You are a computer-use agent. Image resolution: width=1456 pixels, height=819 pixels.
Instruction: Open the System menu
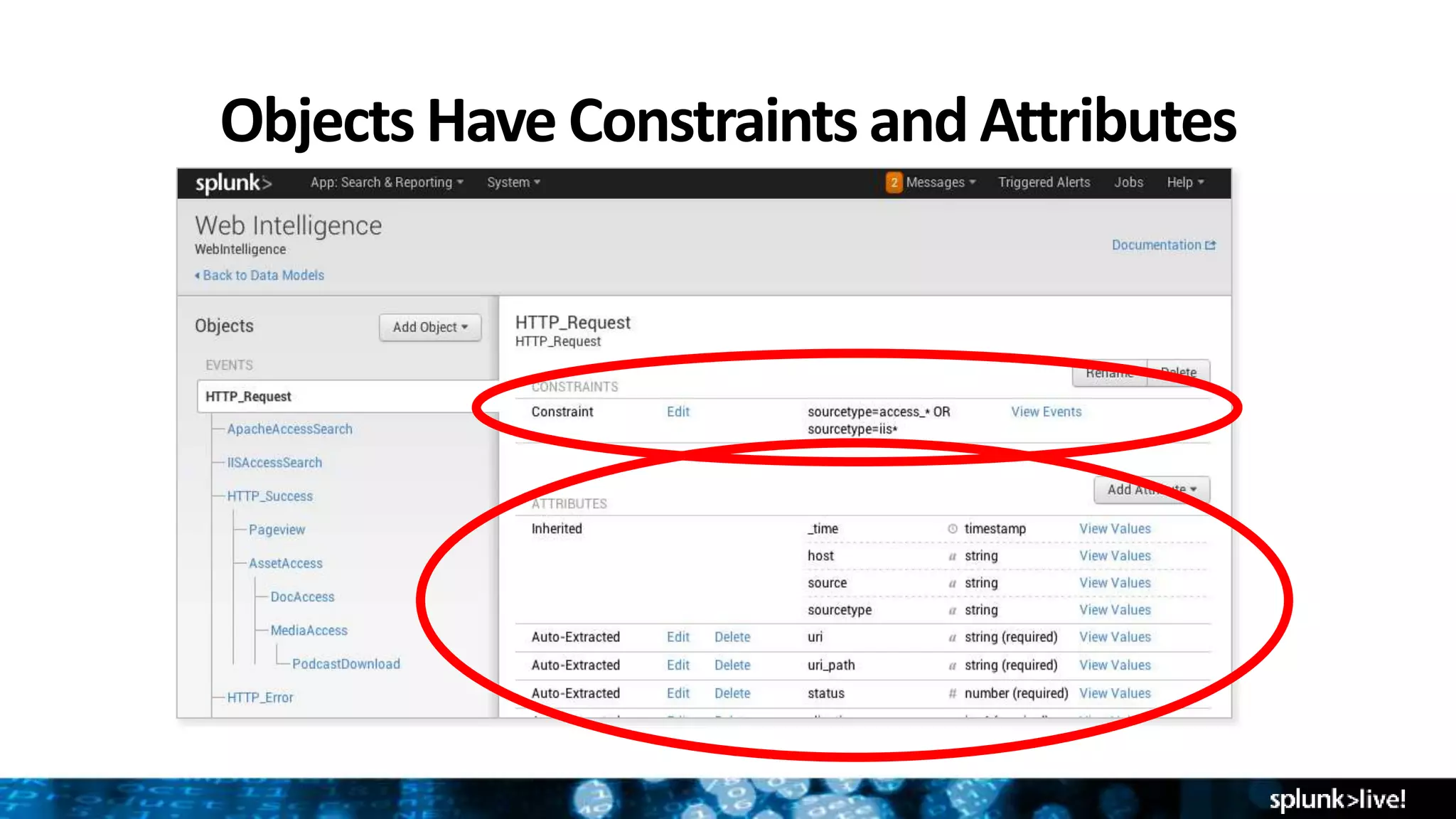(513, 183)
